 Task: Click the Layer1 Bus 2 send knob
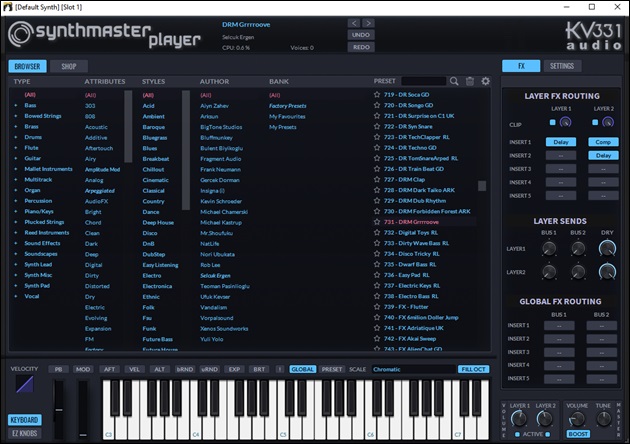click(x=578, y=249)
